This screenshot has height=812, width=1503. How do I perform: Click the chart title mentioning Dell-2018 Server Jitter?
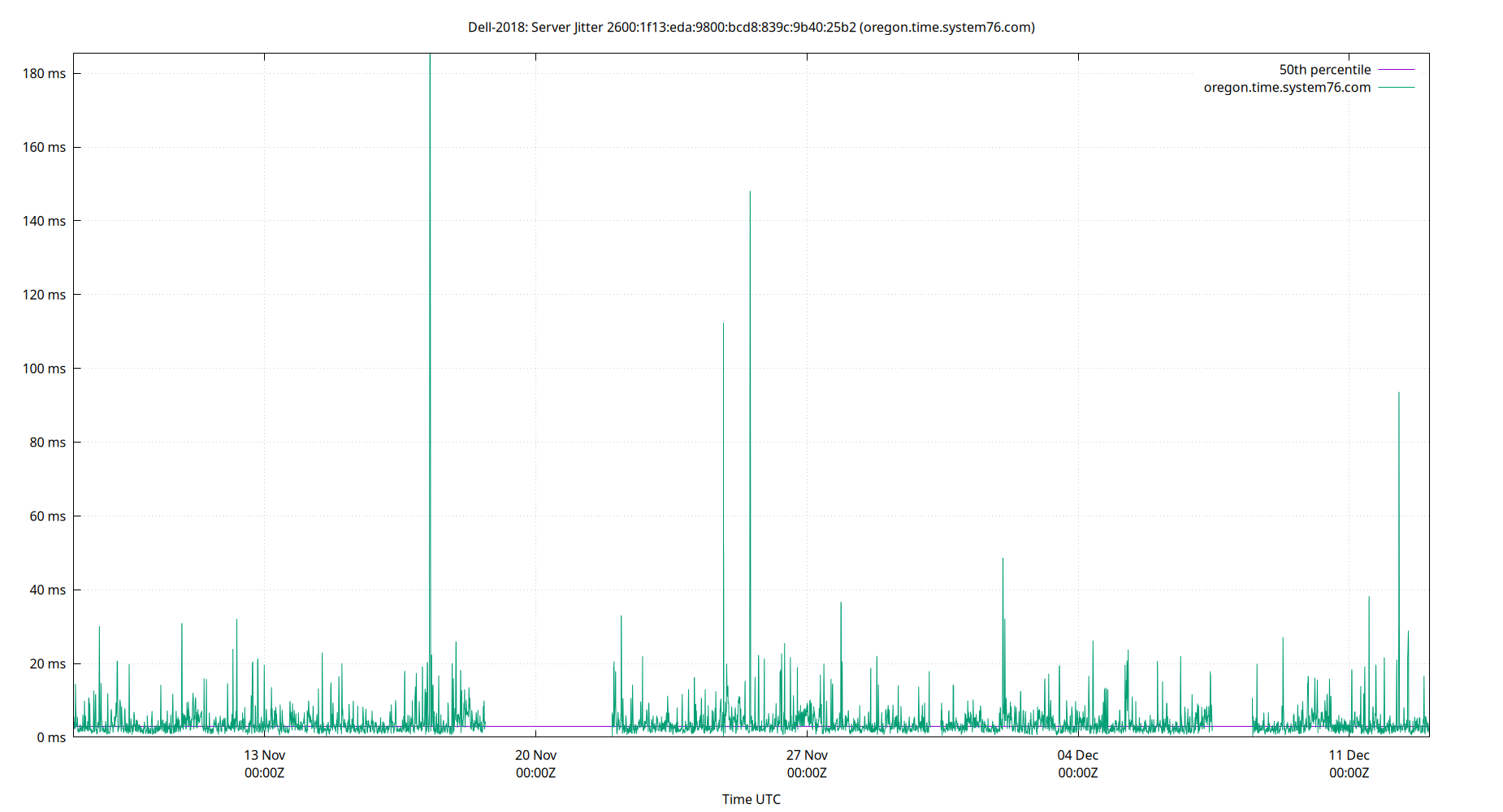pos(750,27)
